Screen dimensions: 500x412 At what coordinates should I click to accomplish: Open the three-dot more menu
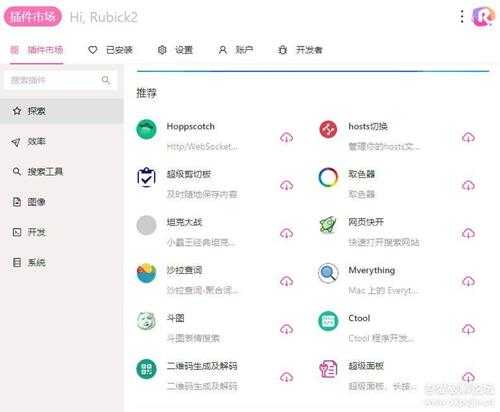(462, 16)
